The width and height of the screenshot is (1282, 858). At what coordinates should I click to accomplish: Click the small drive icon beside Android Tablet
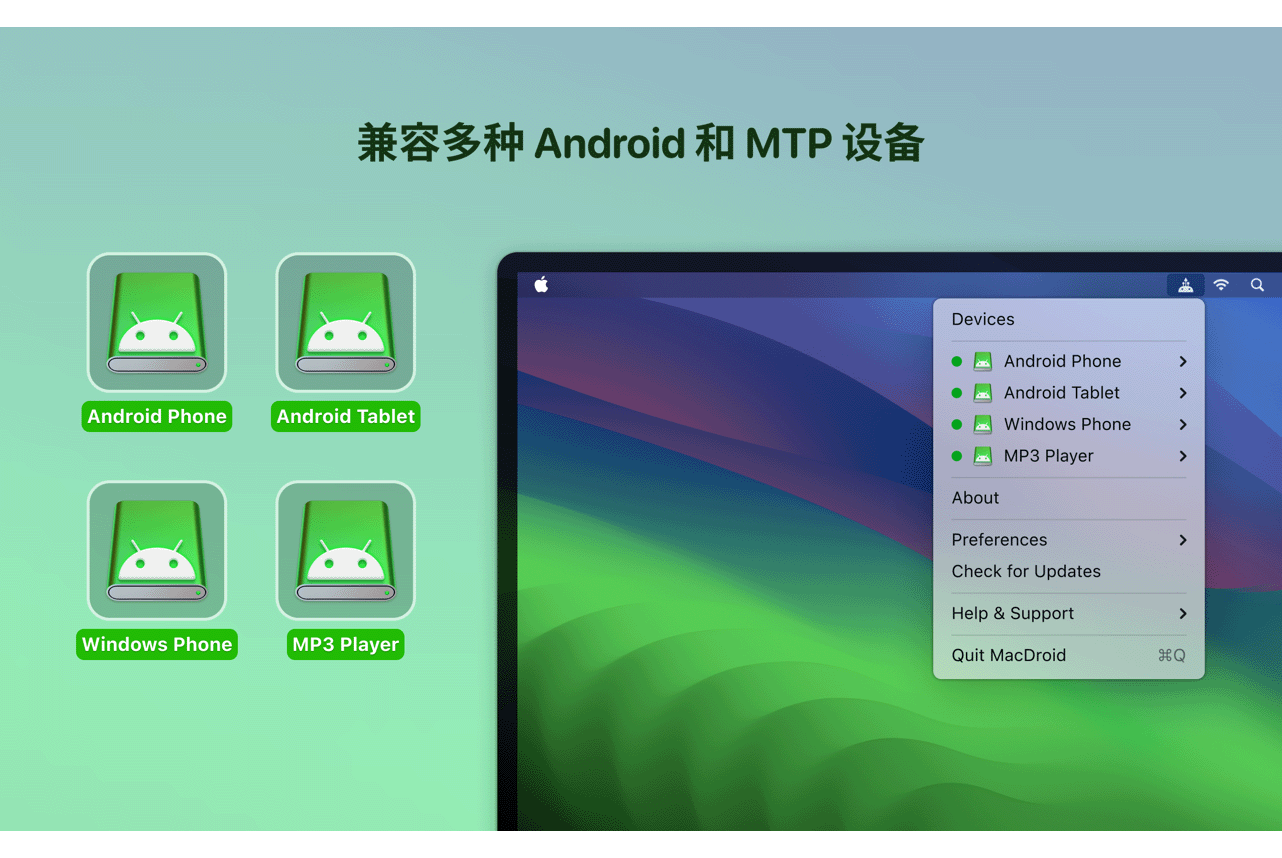pyautogui.click(x=983, y=393)
